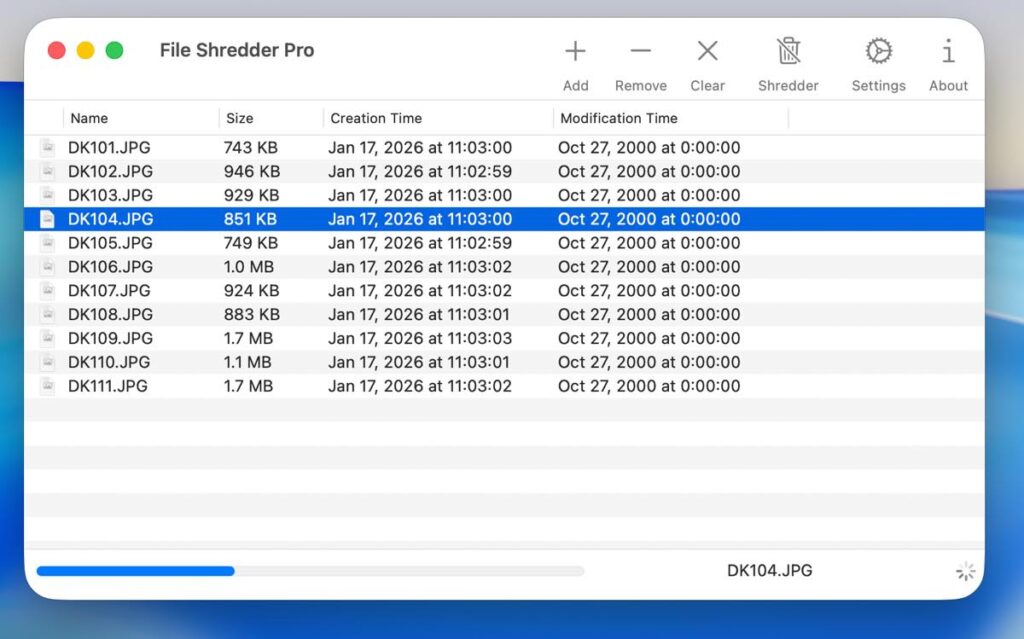The width and height of the screenshot is (1024, 639).
Task: Click the Add plus icon
Action: tap(575, 51)
